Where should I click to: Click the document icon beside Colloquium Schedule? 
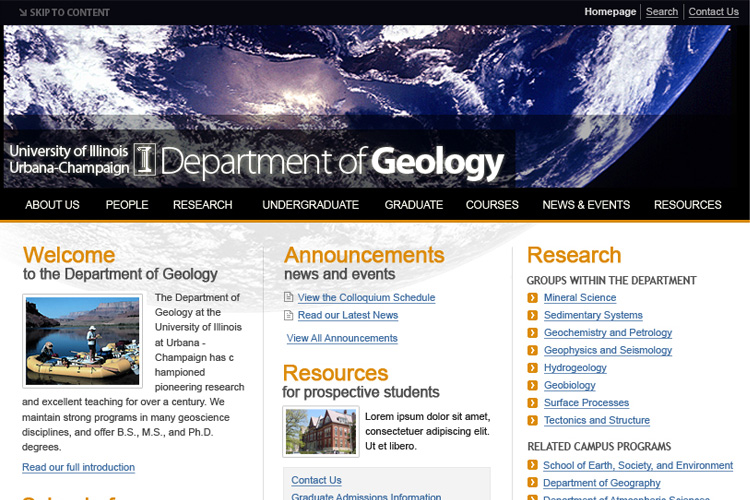click(288, 297)
